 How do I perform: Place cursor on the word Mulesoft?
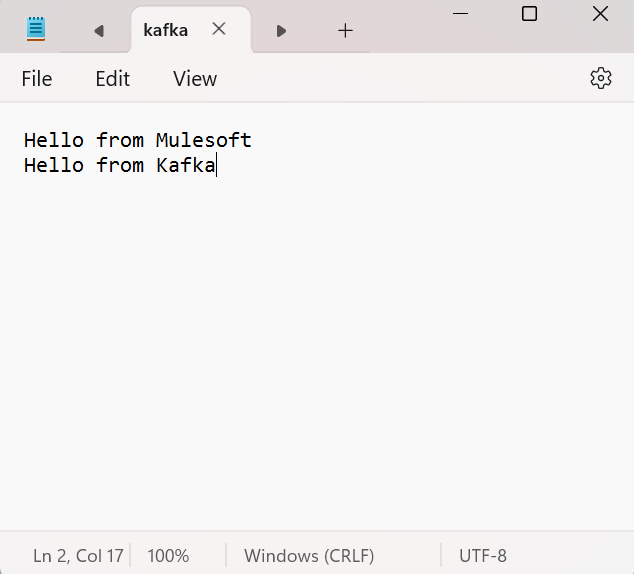point(203,140)
